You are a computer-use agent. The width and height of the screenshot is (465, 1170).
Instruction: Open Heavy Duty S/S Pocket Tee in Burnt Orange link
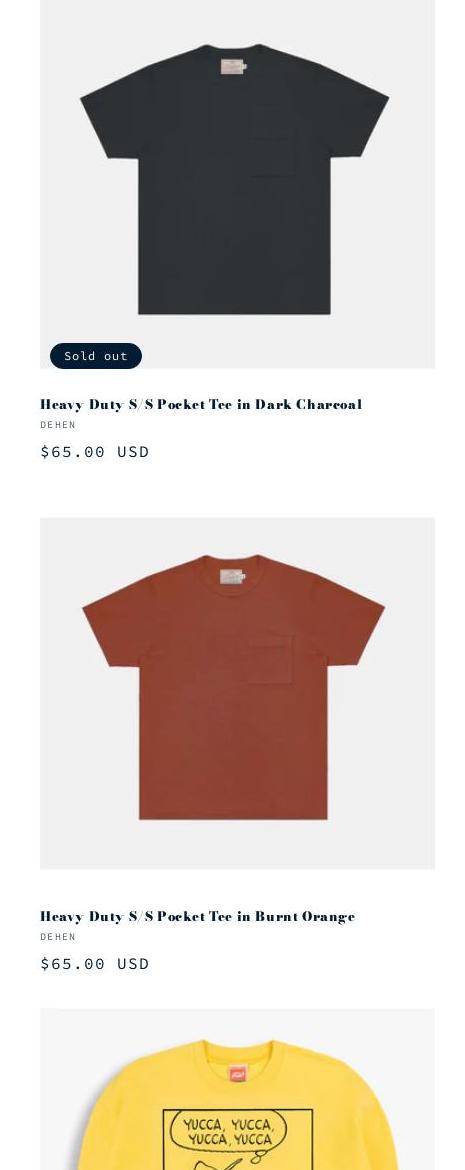[x=198, y=916]
